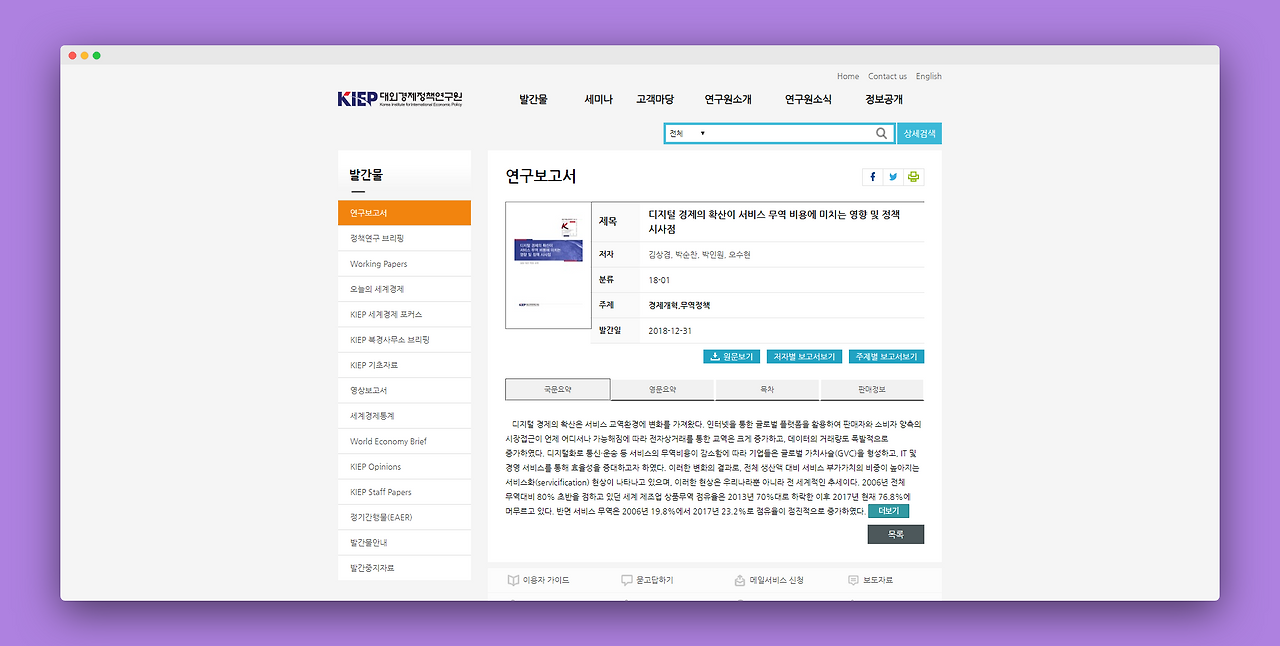Viewport: 1280px width, 646px height.
Task: Click the 발간물 sidebar heading
Action: click(366, 175)
